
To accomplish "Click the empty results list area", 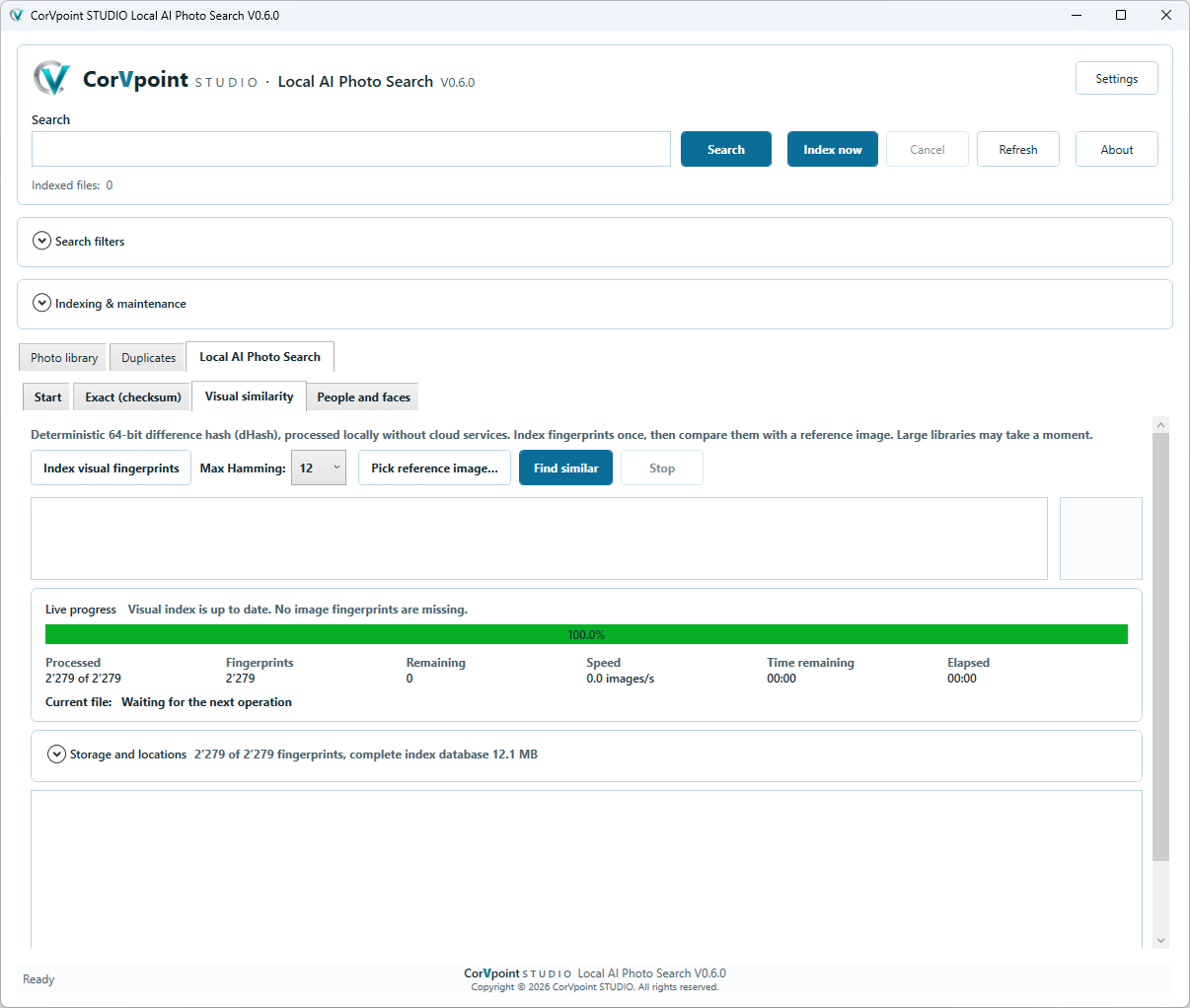I will click(x=586, y=869).
